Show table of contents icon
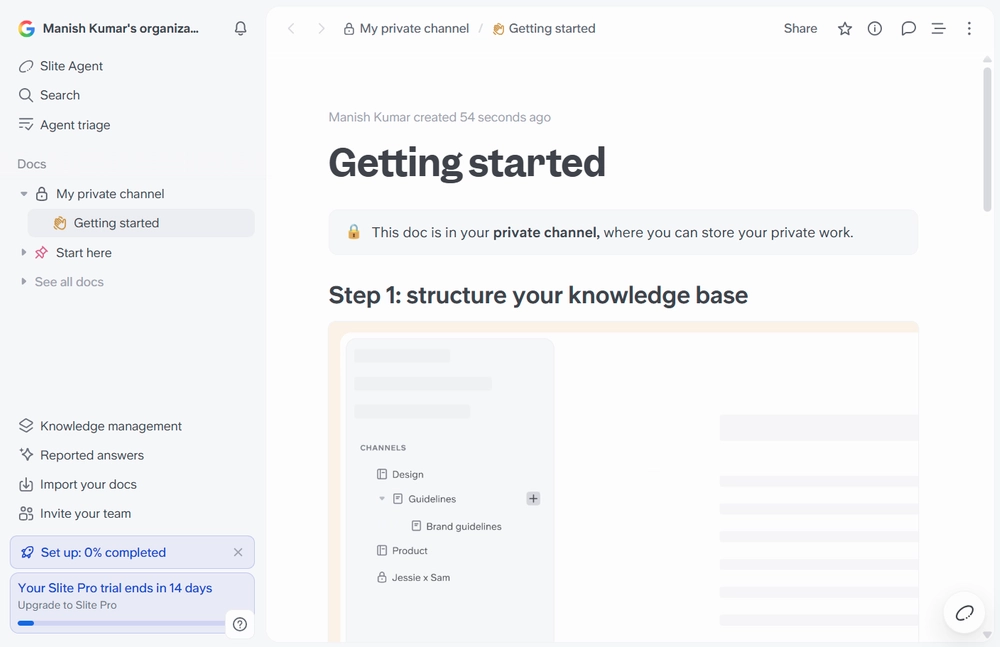This screenshot has width=1000, height=647. tap(938, 28)
